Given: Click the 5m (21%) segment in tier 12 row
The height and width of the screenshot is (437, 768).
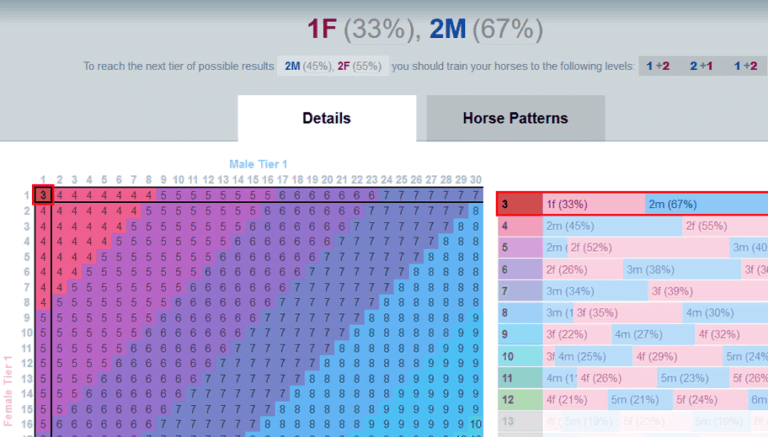Looking at the screenshot, I should (x=640, y=399).
